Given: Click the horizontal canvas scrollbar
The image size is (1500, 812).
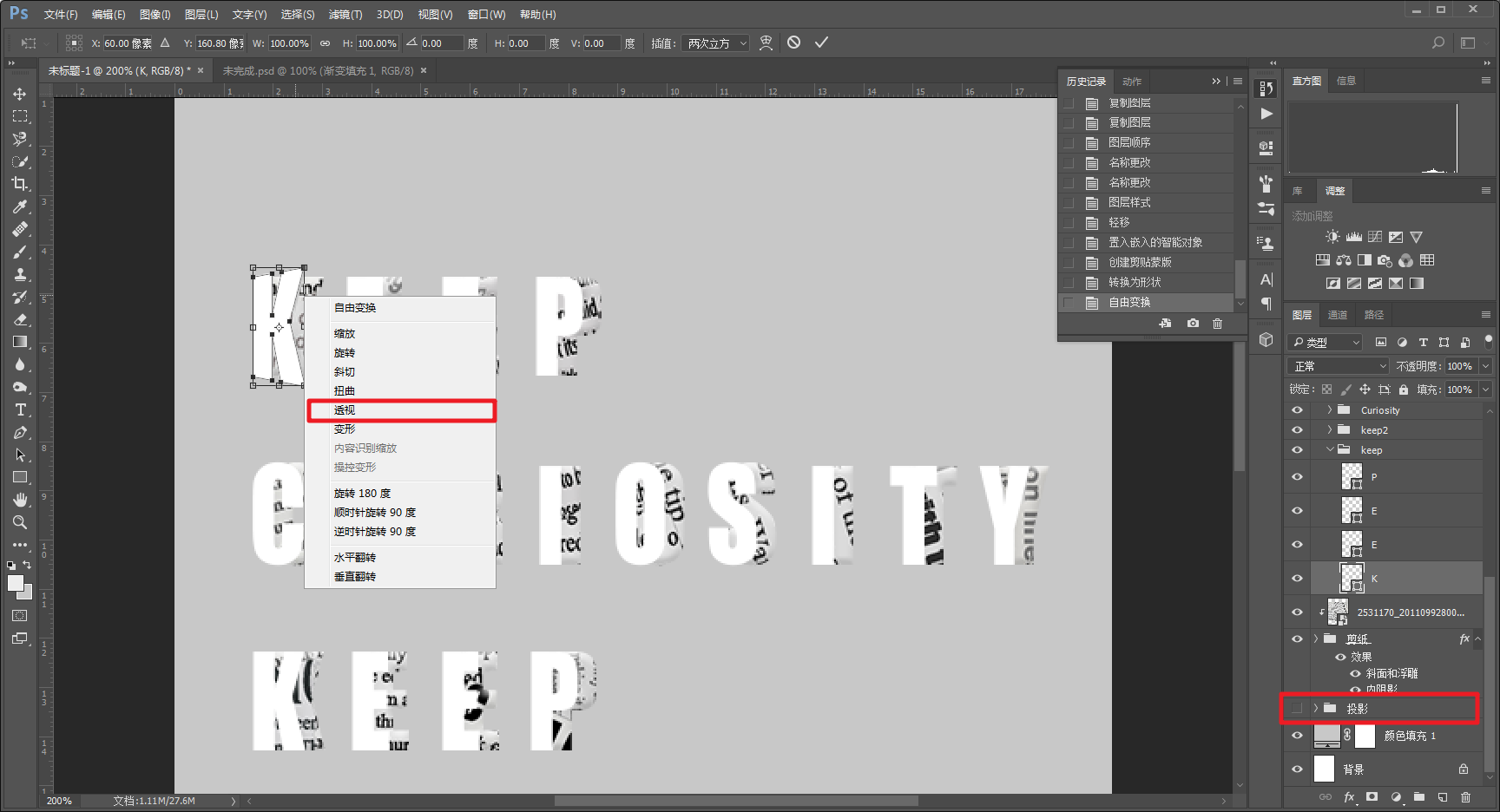Looking at the screenshot, I should 736,801.
